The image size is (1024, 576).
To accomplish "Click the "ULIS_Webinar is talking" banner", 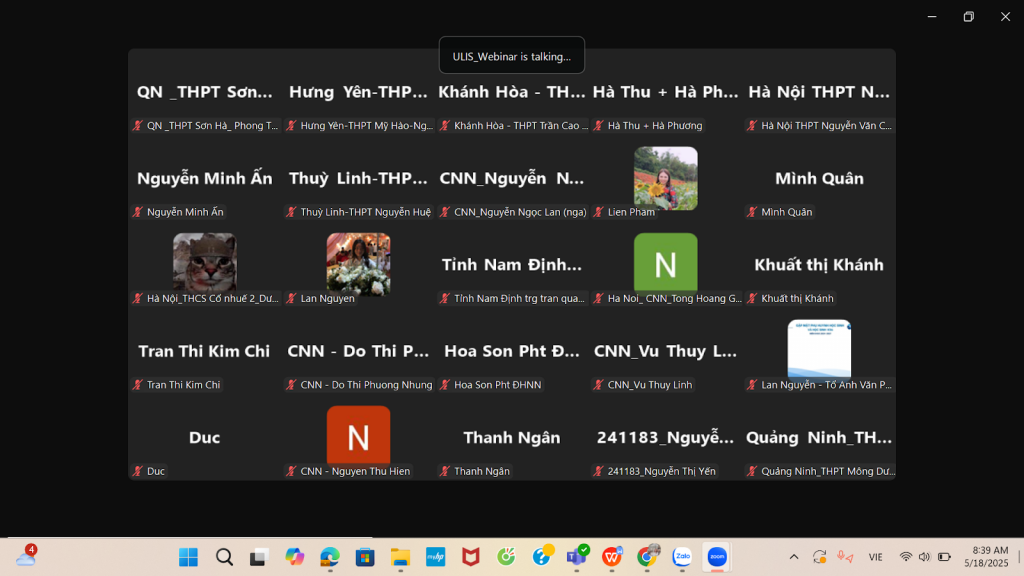I will point(511,56).
